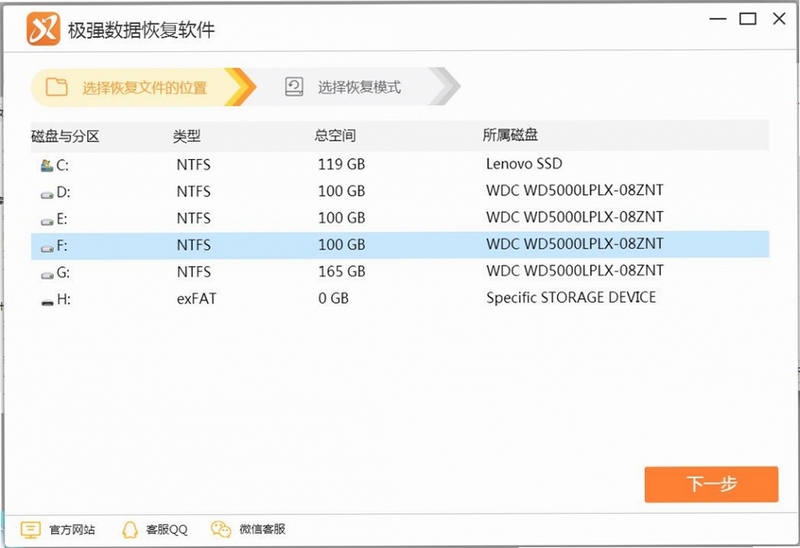The height and width of the screenshot is (548, 800).
Task: Click the orange app logo icon
Action: 43,29
